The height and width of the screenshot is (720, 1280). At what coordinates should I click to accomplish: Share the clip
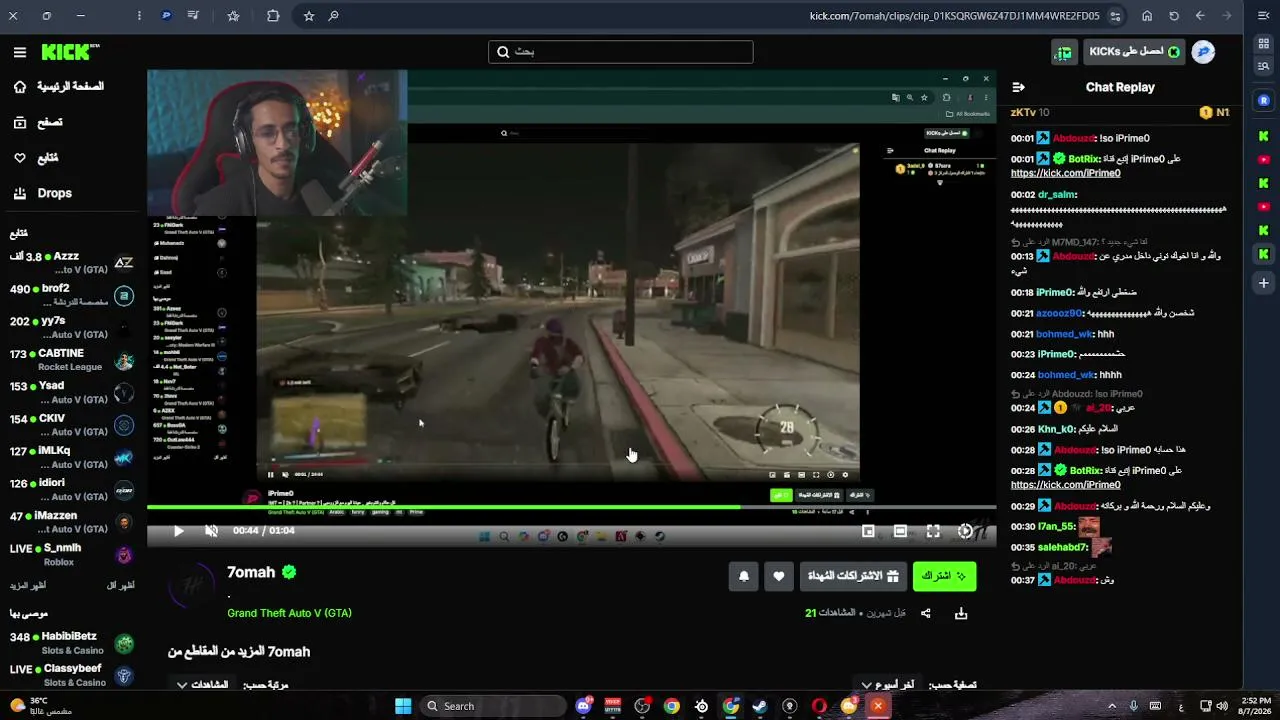pyautogui.click(x=926, y=613)
